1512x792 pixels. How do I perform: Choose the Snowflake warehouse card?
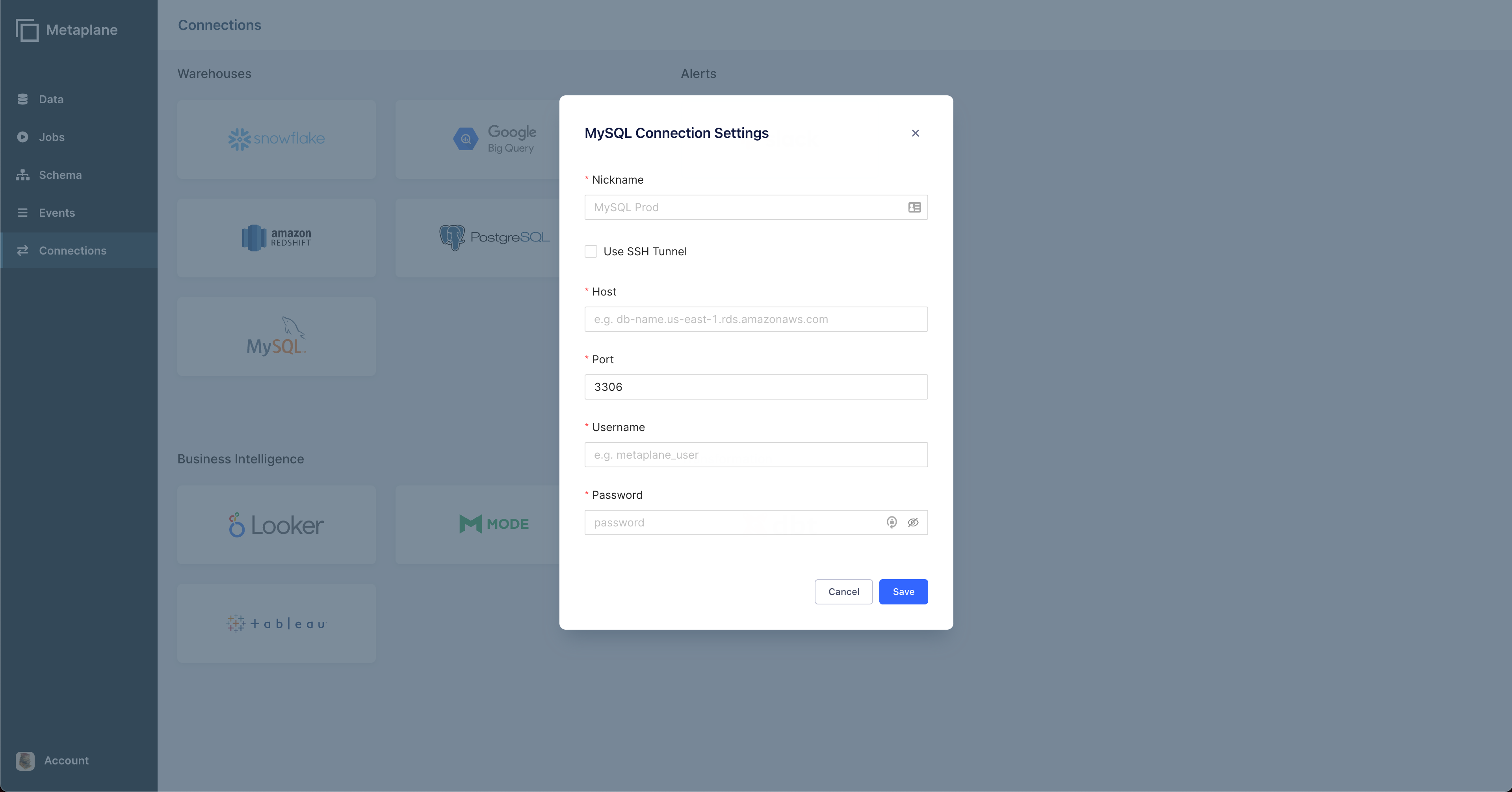coord(276,139)
